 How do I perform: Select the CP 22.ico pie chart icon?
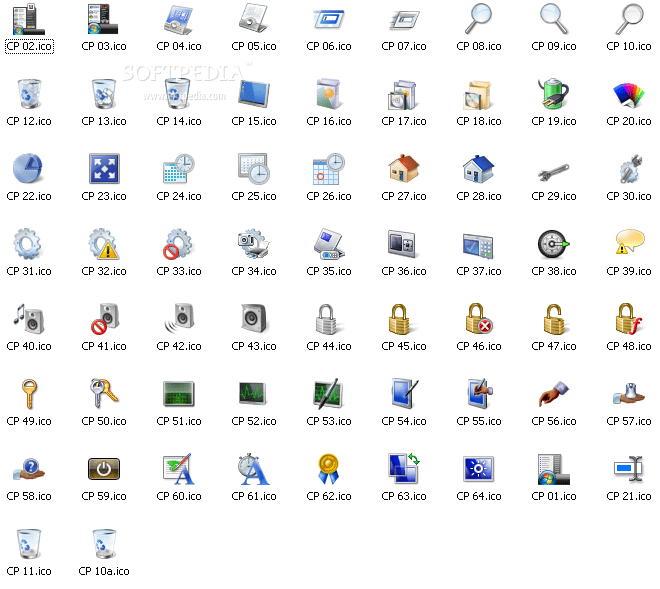[28, 168]
